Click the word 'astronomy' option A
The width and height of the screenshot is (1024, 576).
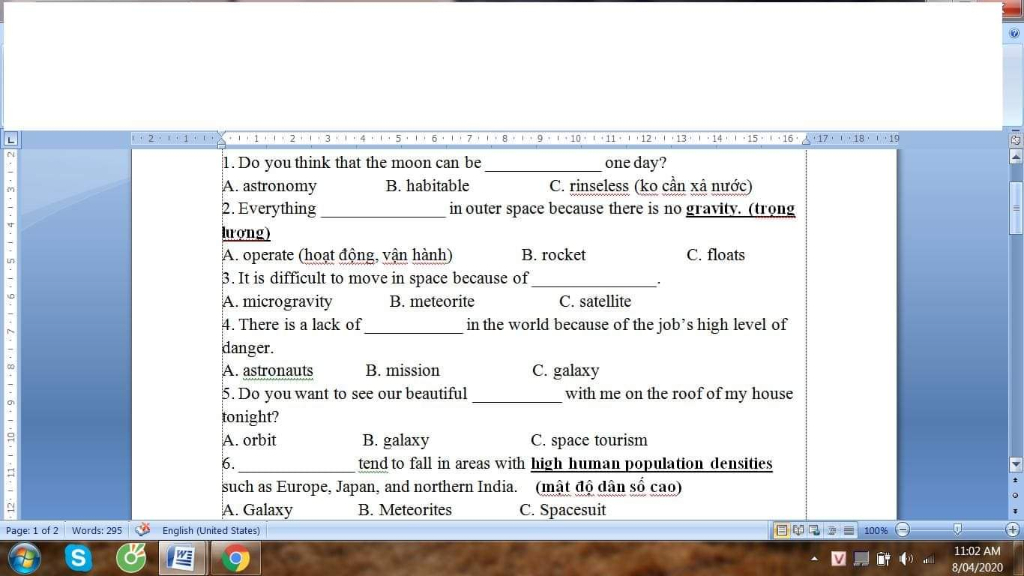point(280,186)
